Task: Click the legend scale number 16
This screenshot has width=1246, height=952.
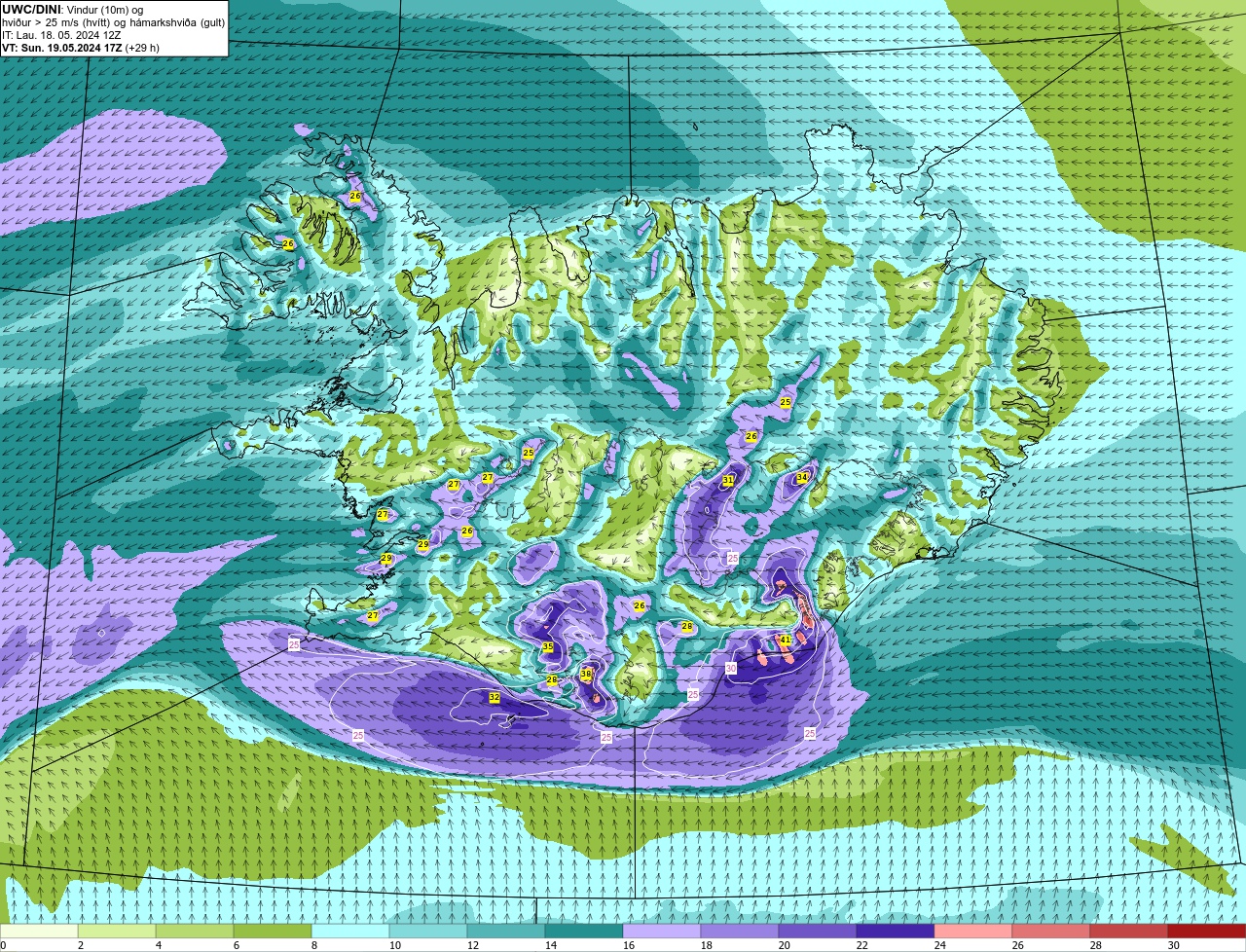Action: point(629,945)
